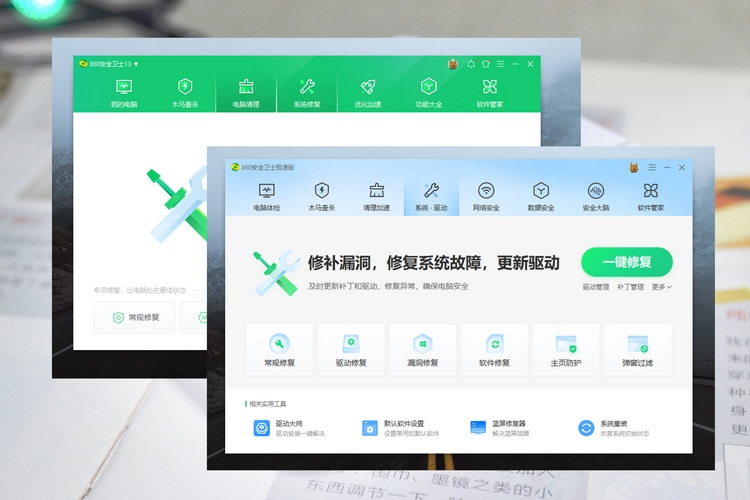Launch 系统重装 tool

click(613, 428)
